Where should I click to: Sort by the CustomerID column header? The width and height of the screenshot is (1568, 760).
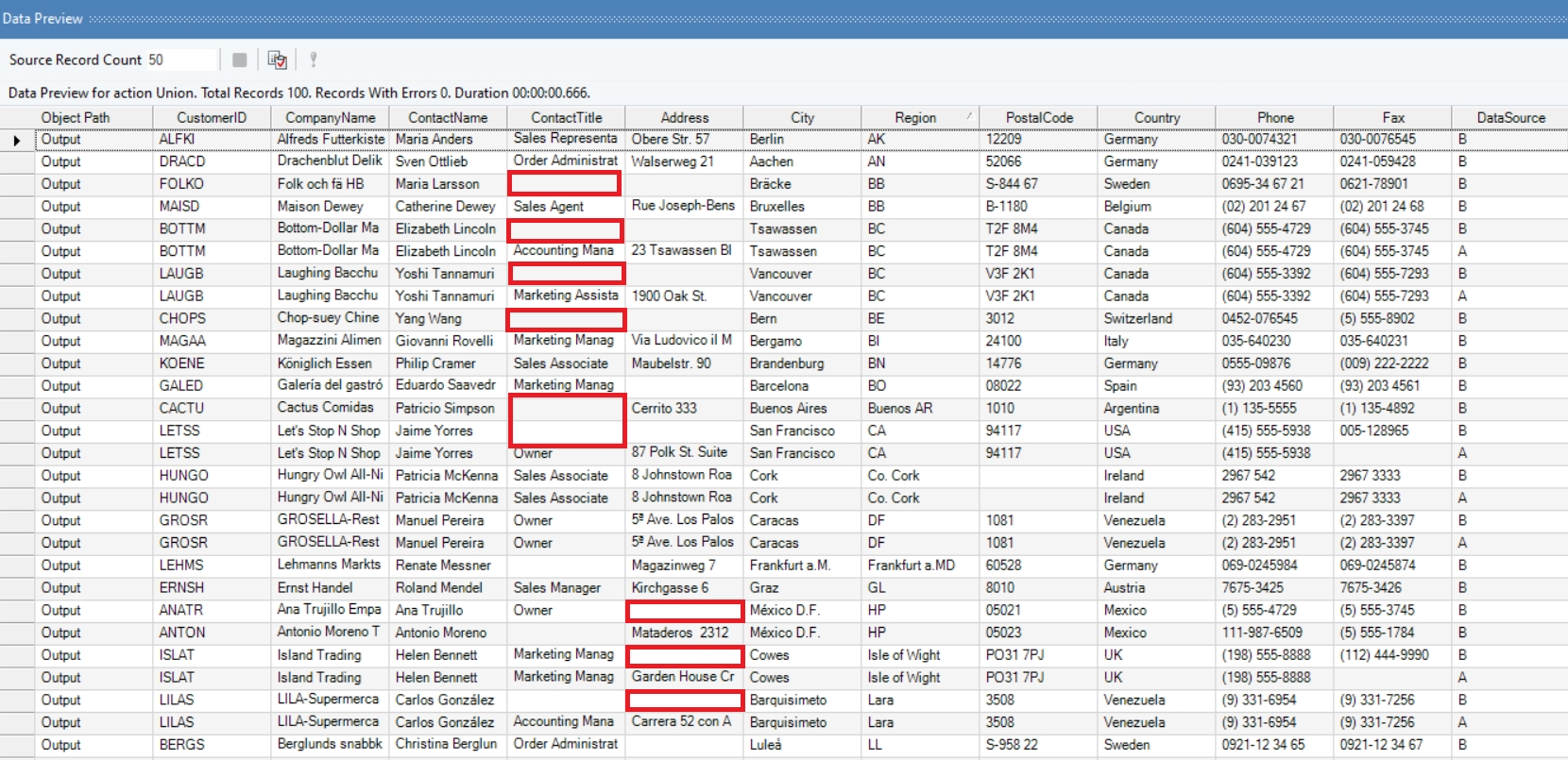[x=212, y=118]
